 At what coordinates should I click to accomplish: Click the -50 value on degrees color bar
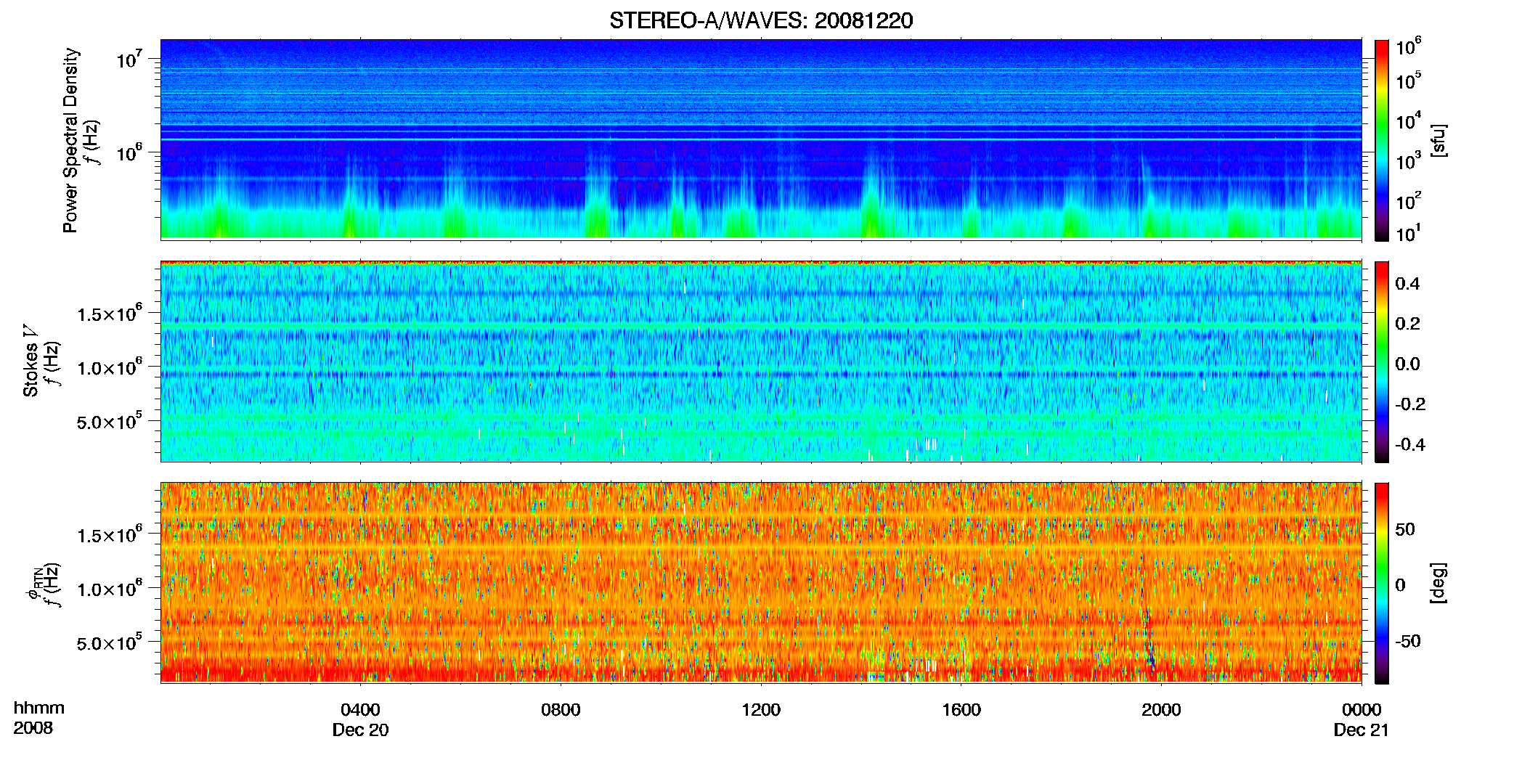(1408, 641)
